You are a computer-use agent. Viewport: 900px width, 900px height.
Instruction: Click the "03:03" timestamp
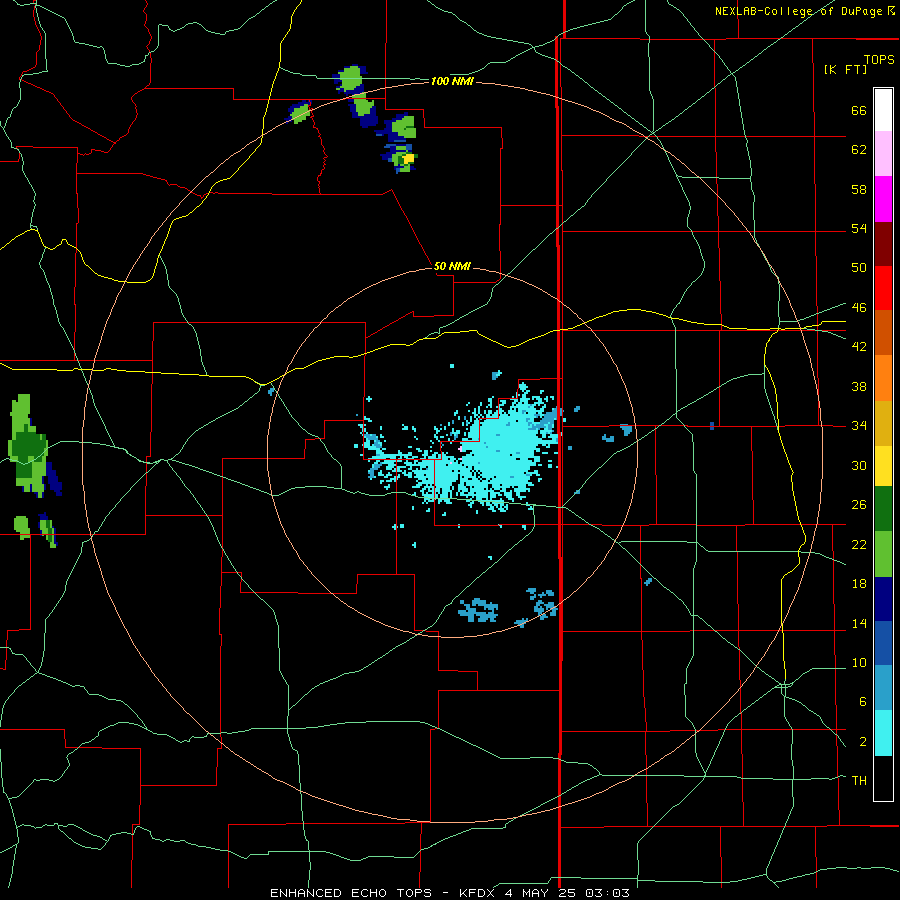pos(607,893)
